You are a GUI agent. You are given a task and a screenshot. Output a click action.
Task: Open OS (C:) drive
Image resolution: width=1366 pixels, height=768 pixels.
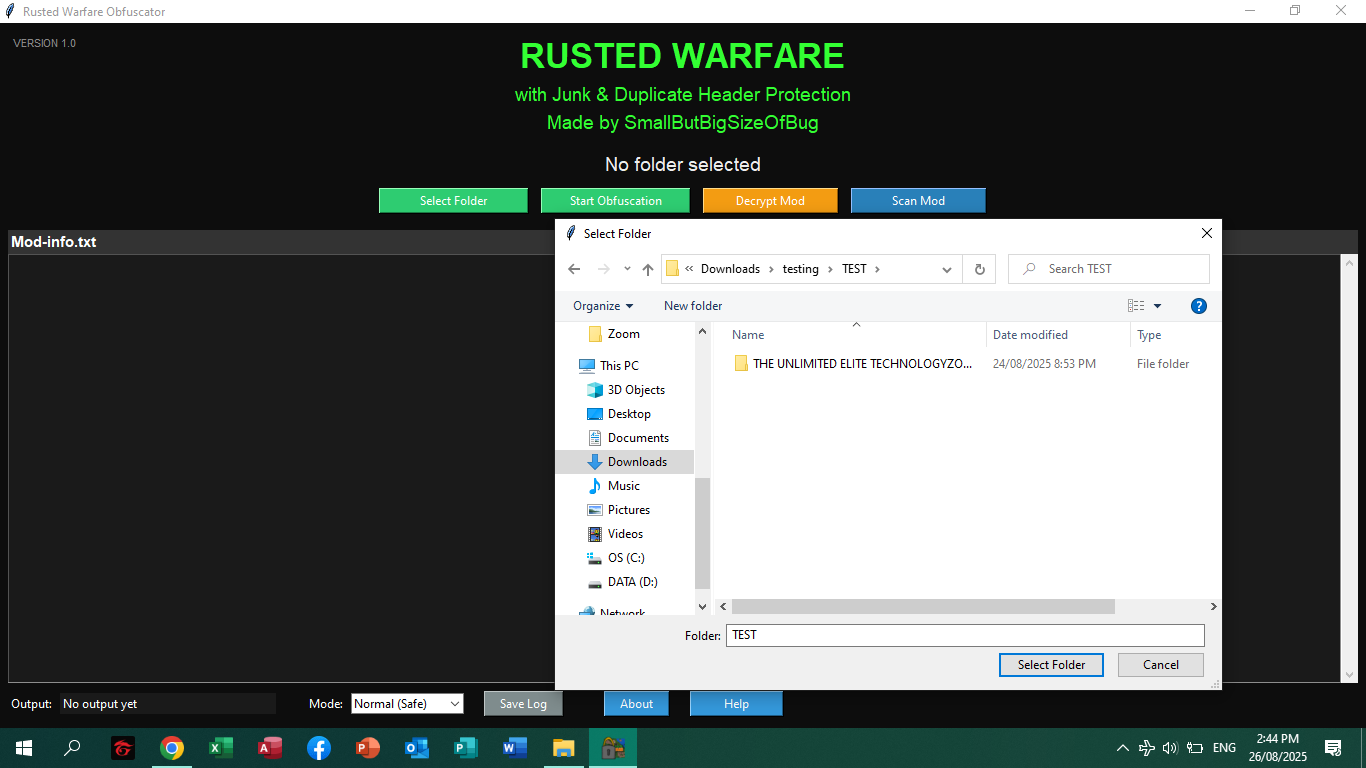[626, 558]
